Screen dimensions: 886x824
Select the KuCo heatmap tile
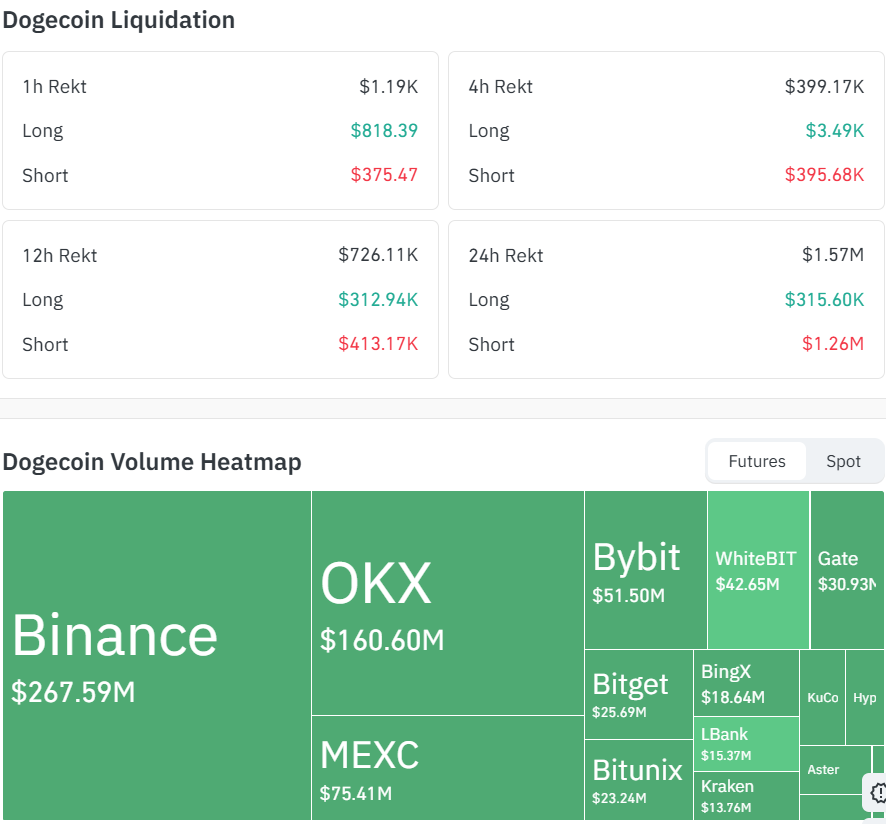pos(823,697)
